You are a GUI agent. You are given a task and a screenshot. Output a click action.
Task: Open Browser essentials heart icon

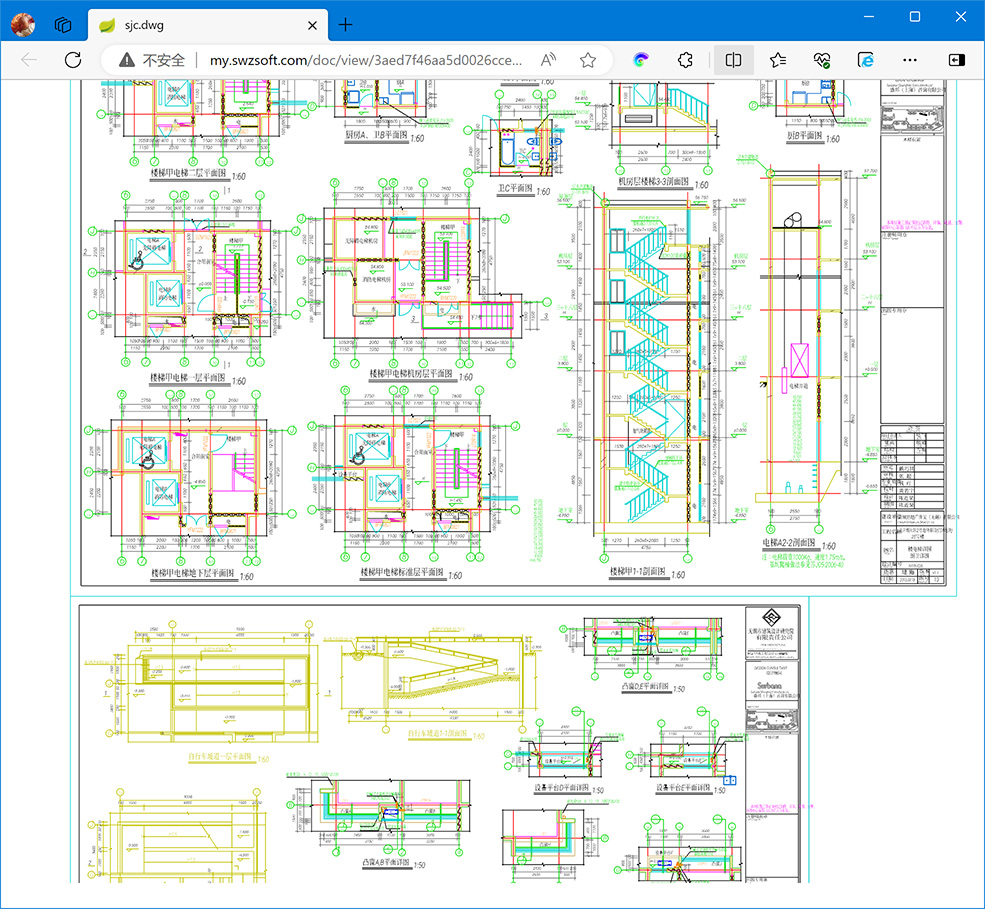coord(822,60)
